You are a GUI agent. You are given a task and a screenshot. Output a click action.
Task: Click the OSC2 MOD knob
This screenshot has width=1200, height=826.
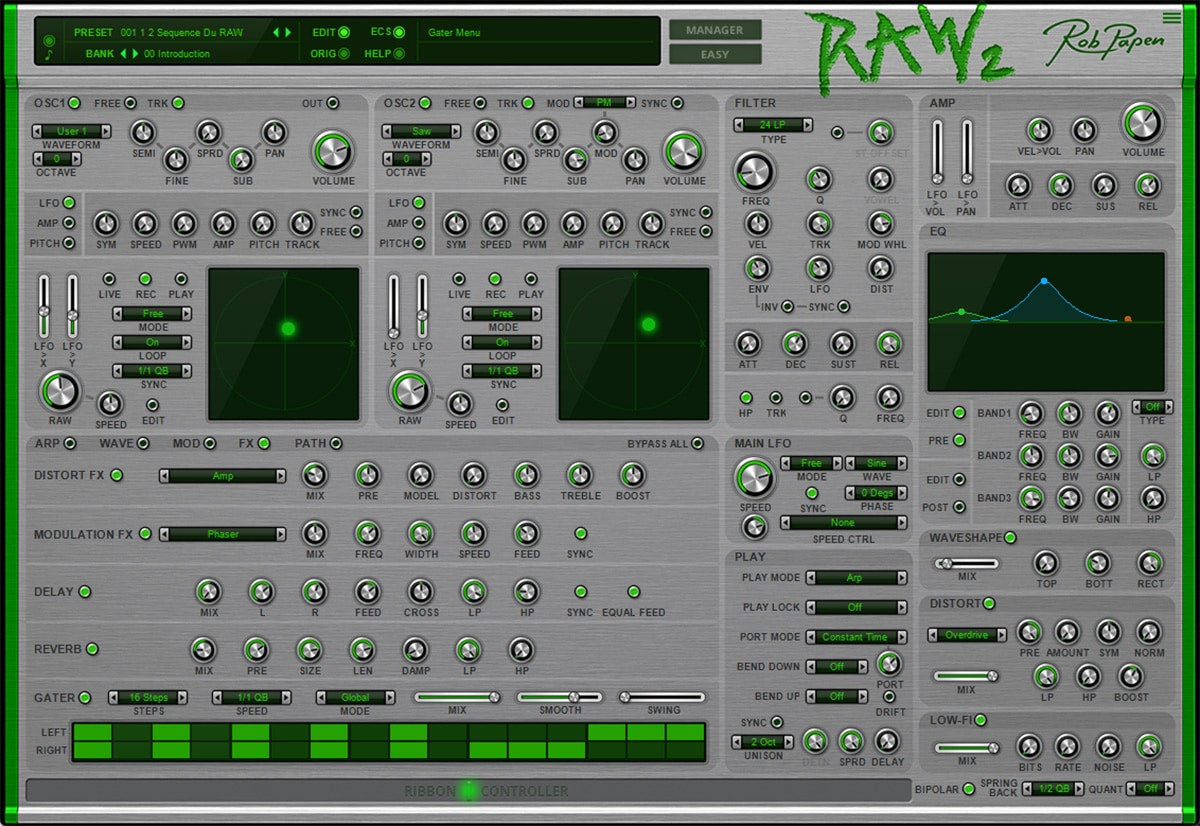604,133
